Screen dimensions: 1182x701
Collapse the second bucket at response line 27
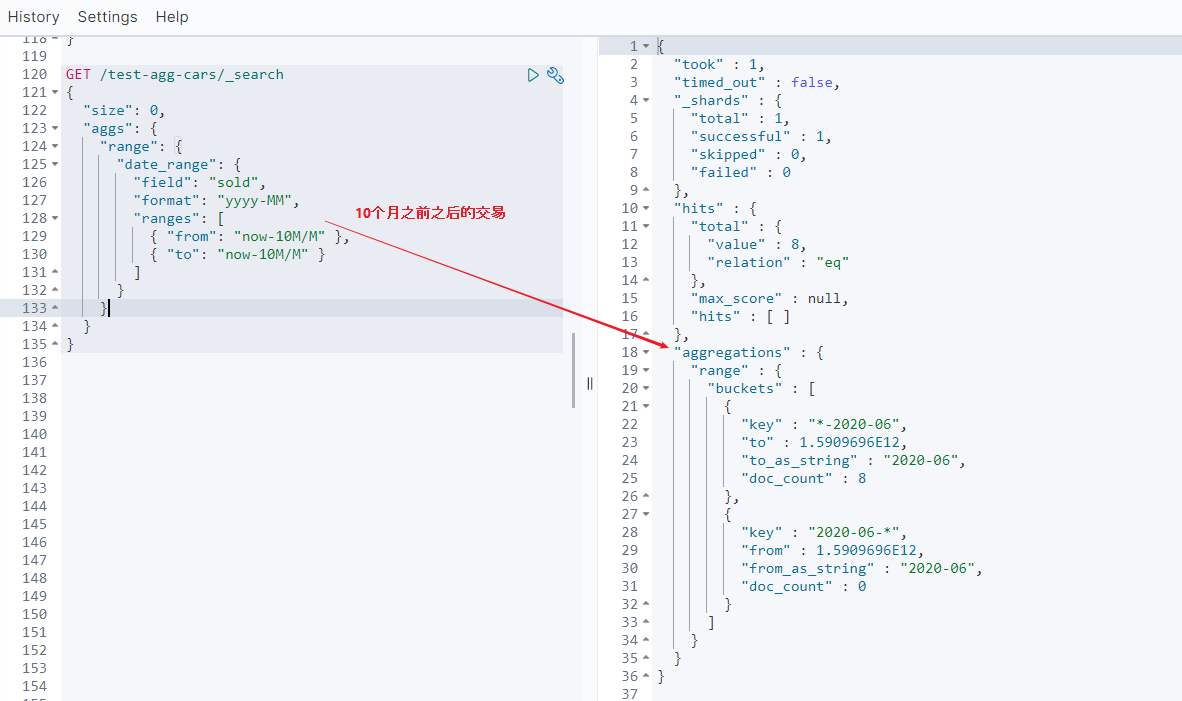click(646, 515)
